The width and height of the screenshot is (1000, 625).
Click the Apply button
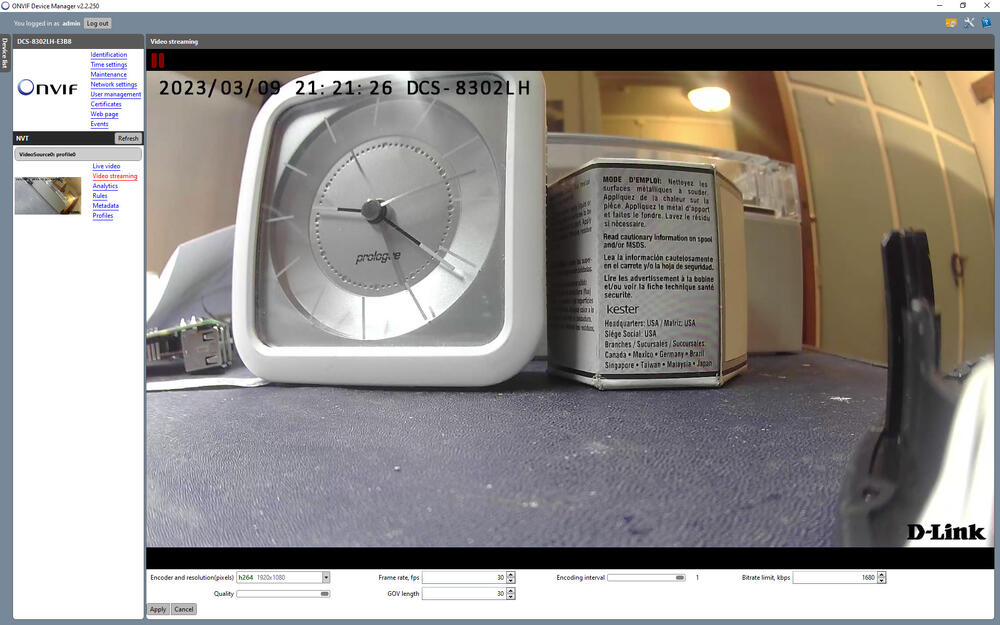pyautogui.click(x=158, y=609)
